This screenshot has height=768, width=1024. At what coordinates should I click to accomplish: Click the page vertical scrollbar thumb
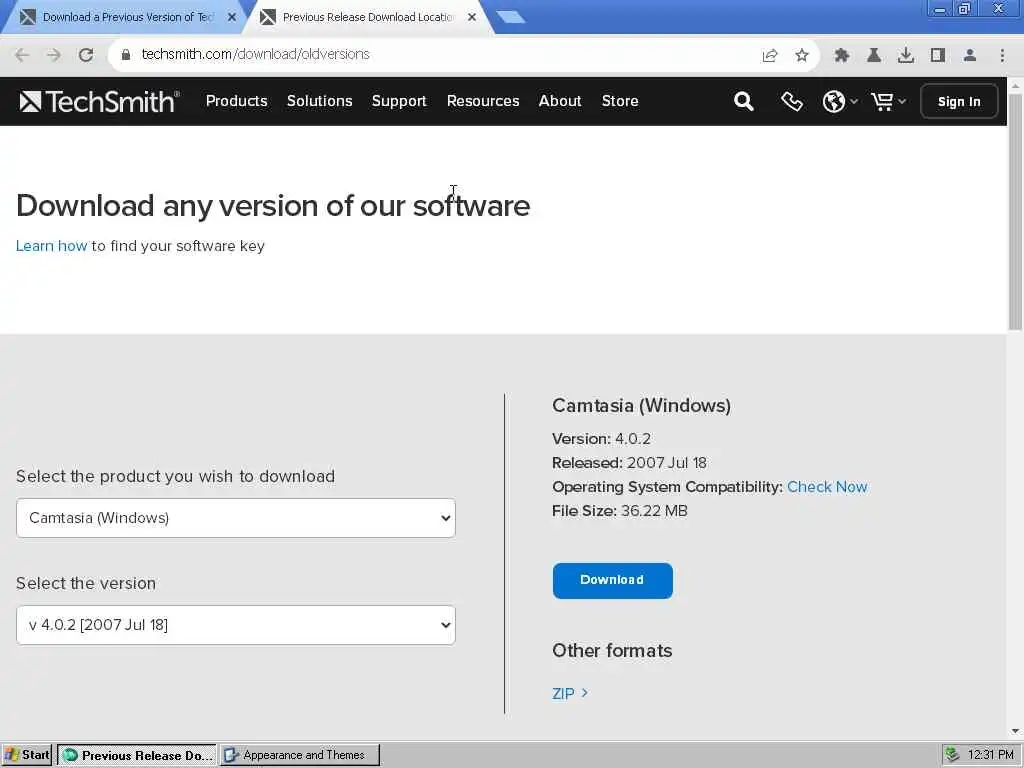coord(1016,212)
